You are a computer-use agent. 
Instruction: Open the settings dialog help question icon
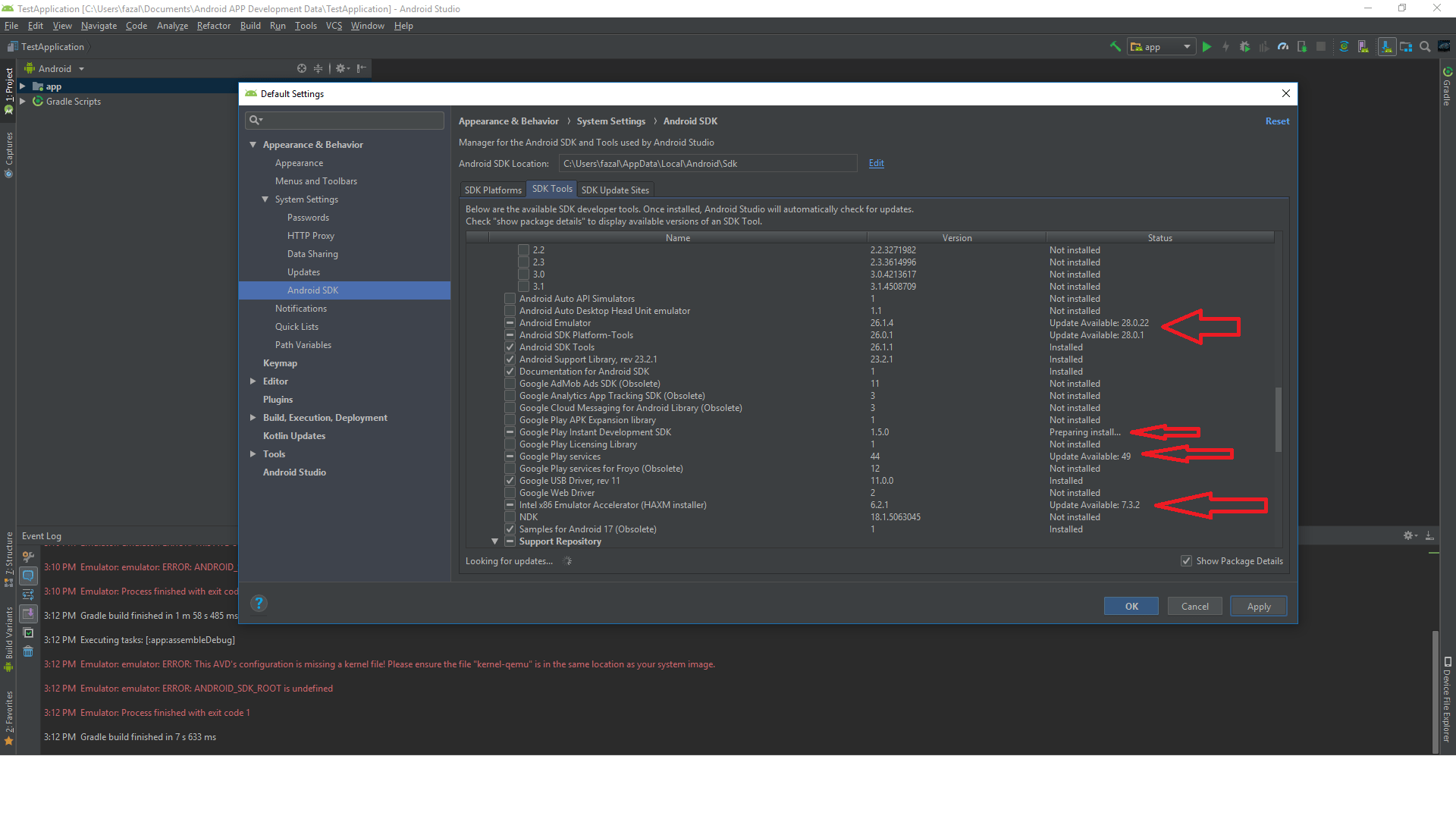point(259,604)
